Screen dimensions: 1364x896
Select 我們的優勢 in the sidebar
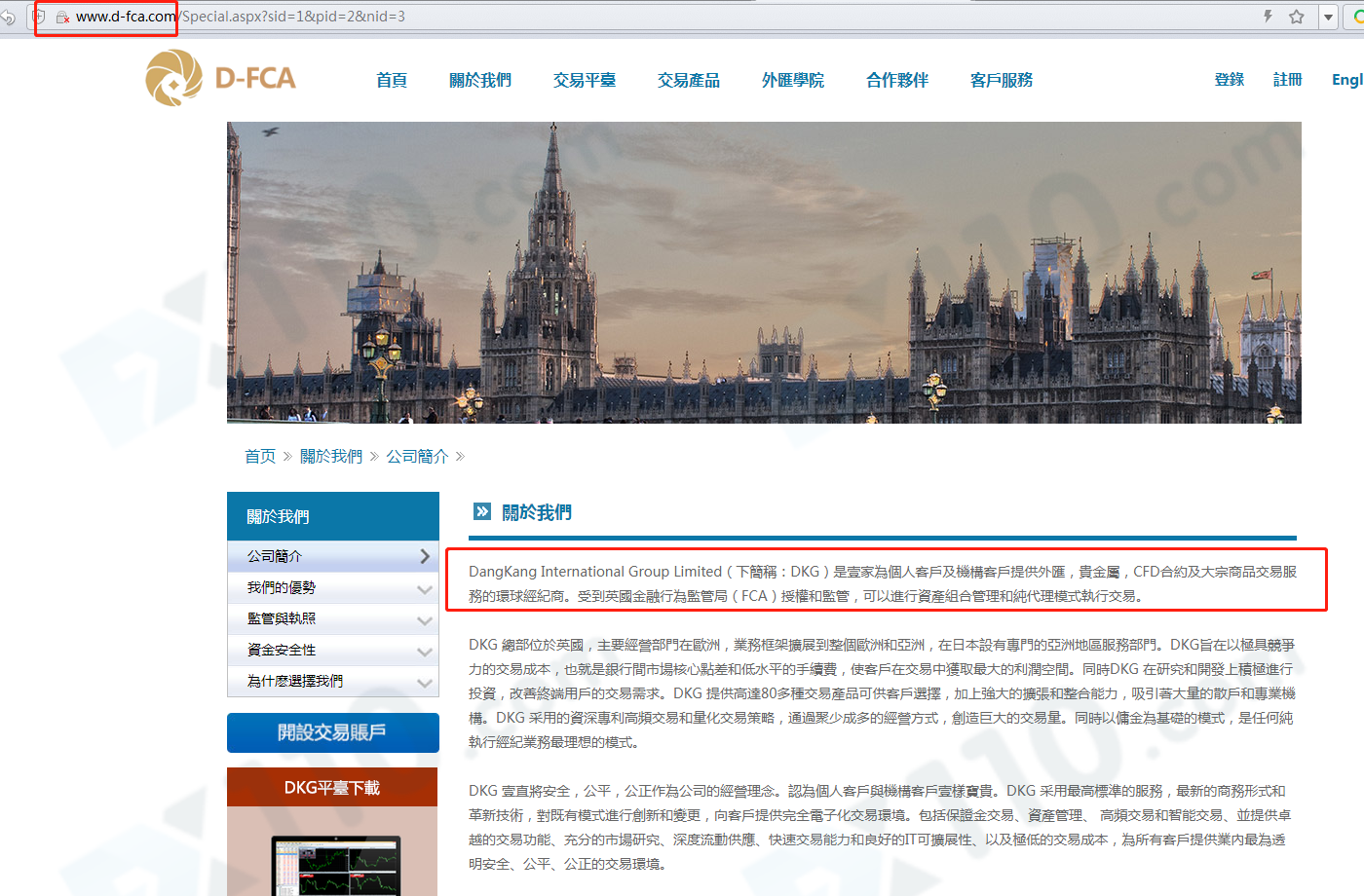pyautogui.click(x=333, y=587)
